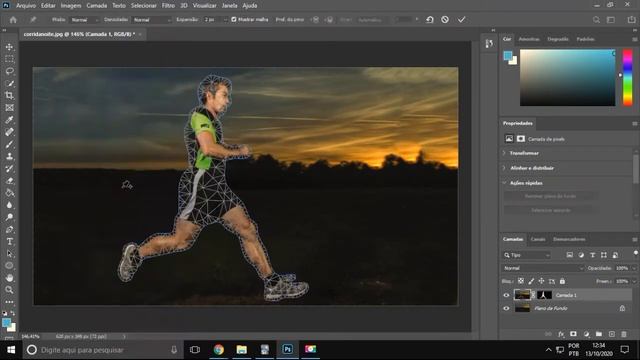Commit puppet warp with checkmark
Viewport: 640px width, 360px height.
pyautogui.click(x=461, y=20)
